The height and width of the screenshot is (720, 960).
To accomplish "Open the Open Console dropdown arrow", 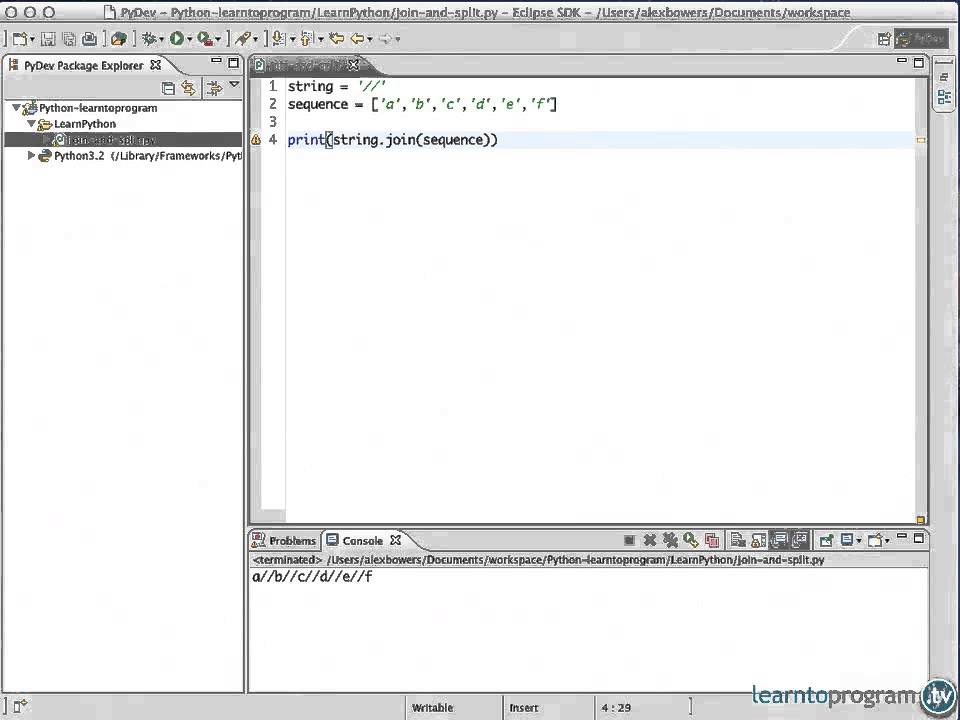I will pos(887,541).
